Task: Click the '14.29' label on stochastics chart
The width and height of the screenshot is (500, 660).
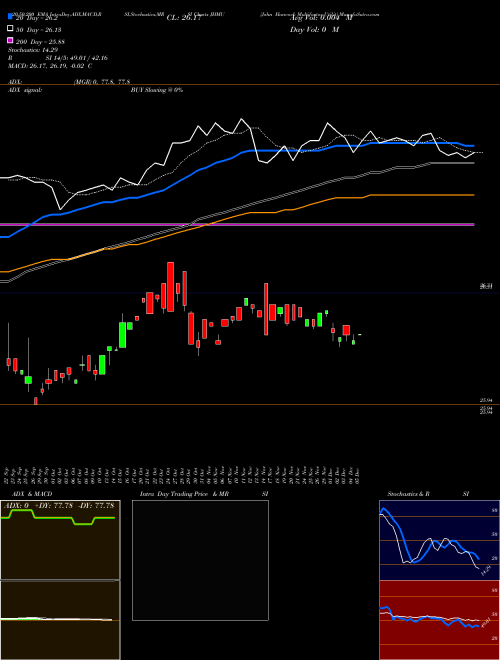Action: tap(486, 570)
